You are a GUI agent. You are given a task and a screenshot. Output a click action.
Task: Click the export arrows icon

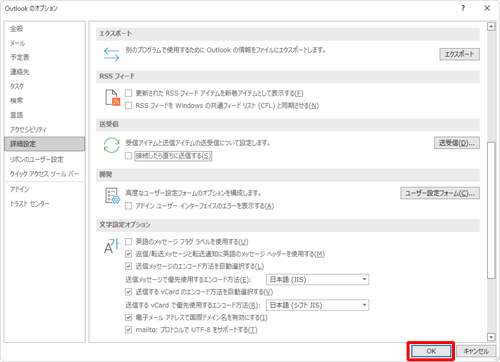point(111,54)
